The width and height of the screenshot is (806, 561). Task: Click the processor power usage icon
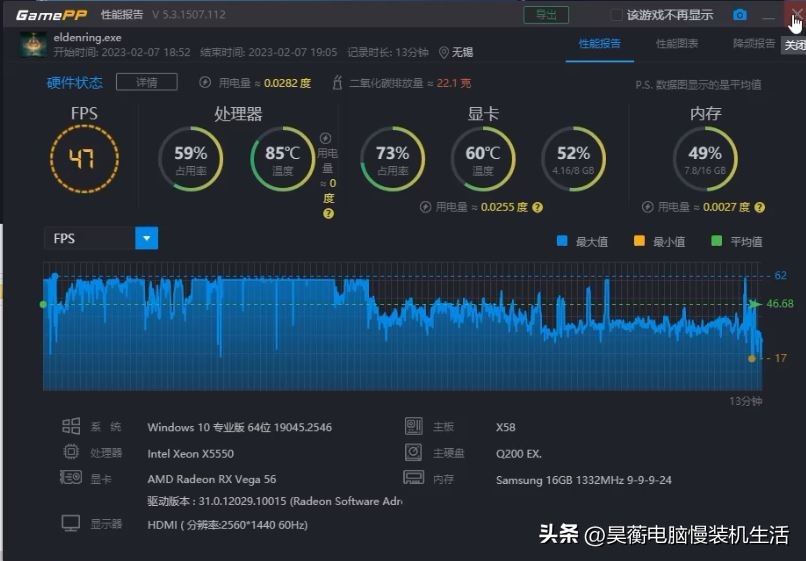tap(325, 138)
